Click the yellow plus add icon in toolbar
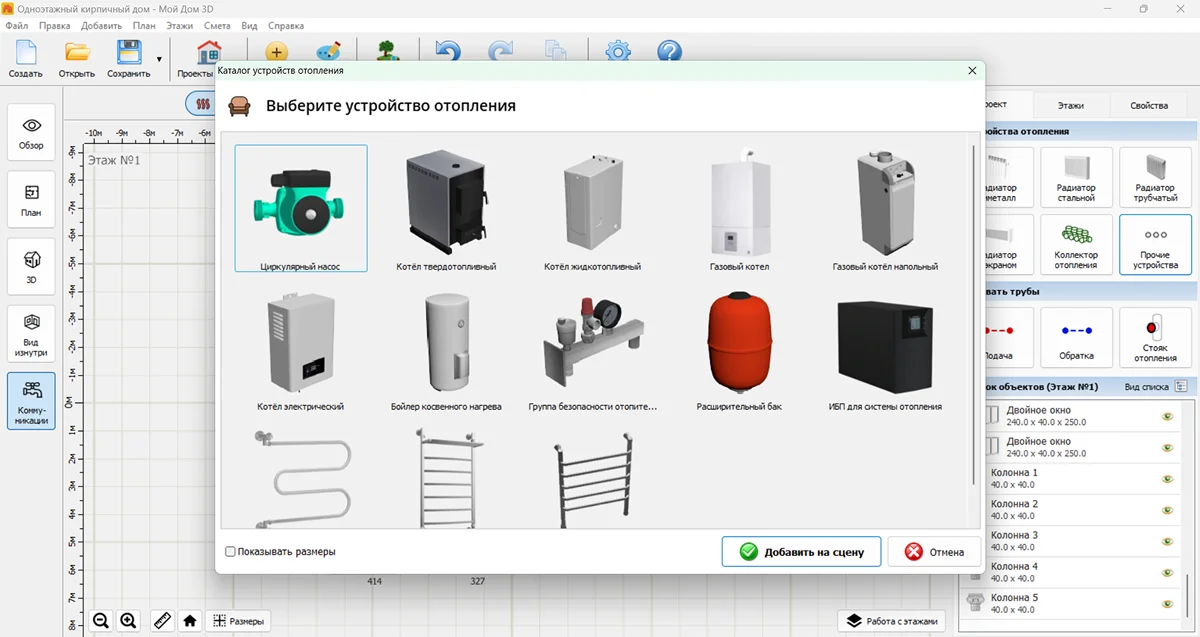This screenshot has width=1200, height=637. (277, 52)
